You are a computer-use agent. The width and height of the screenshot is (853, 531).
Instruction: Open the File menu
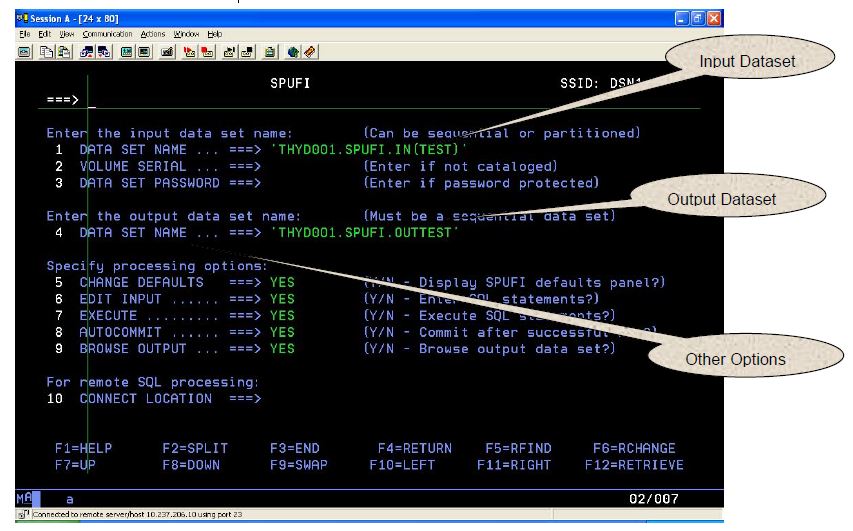pos(24,34)
